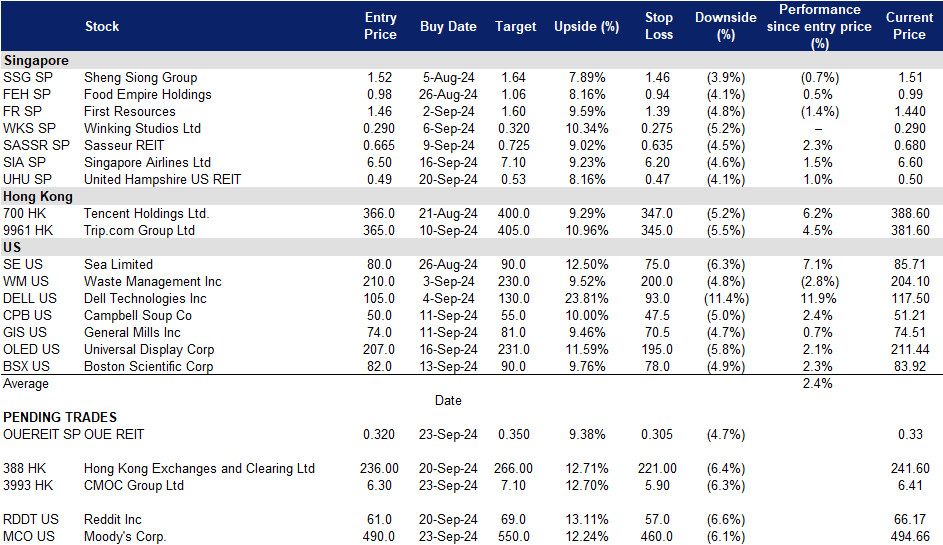Select Dell's (11.4%) downside value
943x545 pixels.
pyautogui.click(x=726, y=298)
